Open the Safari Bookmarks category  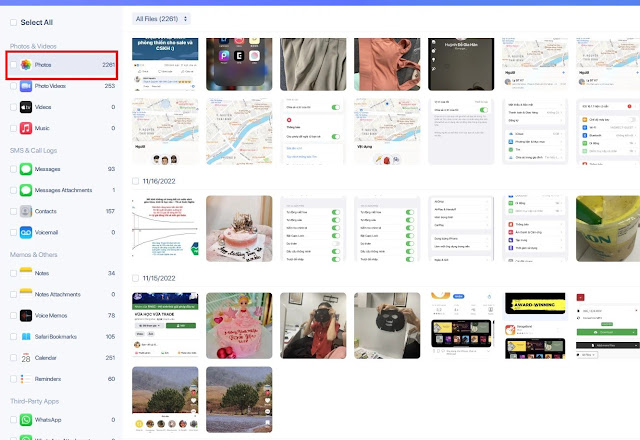pyautogui.click(x=62, y=337)
